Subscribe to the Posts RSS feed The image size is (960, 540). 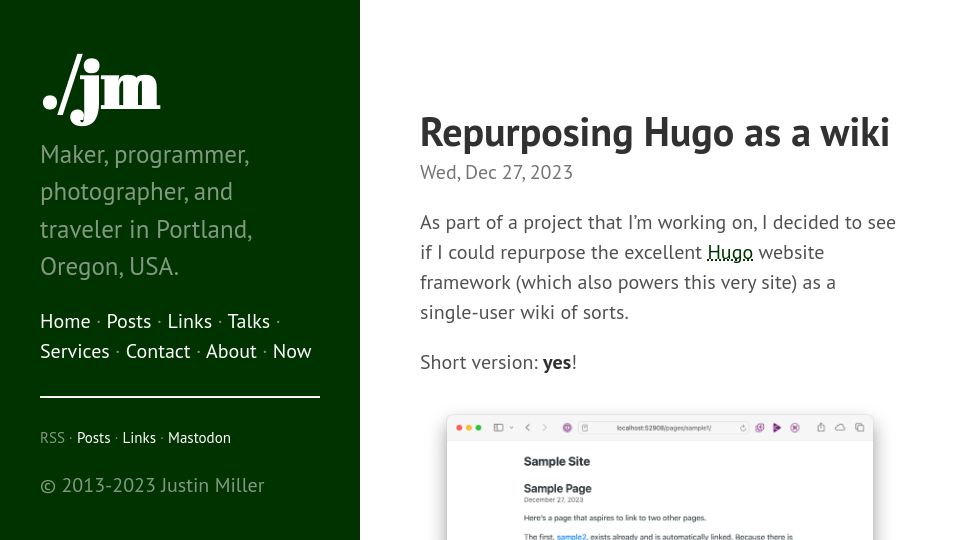pyautogui.click(x=94, y=438)
